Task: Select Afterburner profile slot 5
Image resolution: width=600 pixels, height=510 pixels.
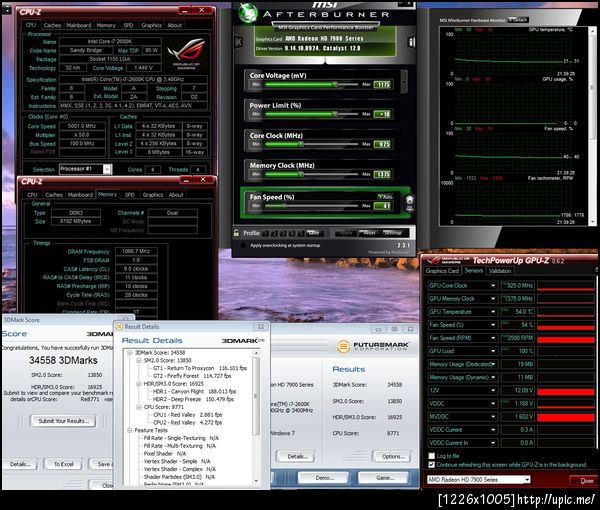Action: tap(300, 233)
